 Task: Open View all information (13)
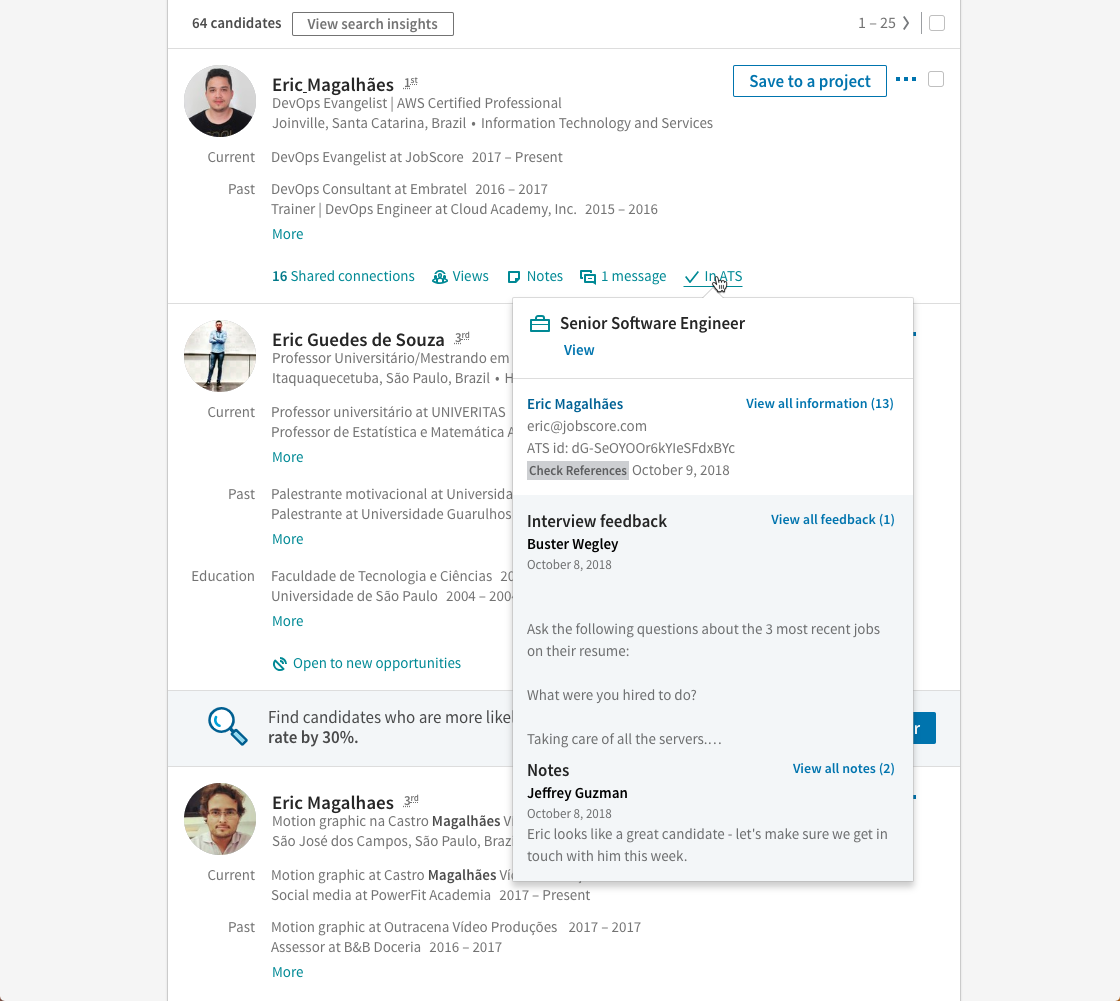[x=819, y=404]
